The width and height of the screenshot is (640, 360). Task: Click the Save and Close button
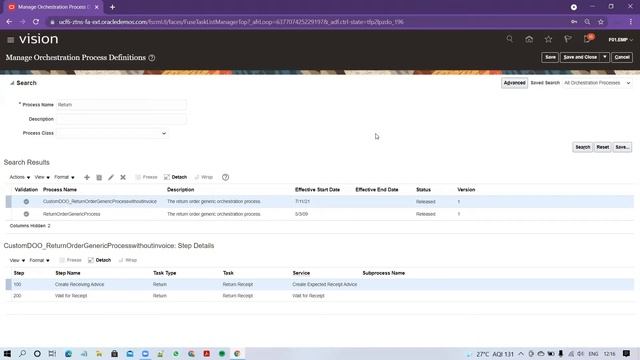click(580, 58)
